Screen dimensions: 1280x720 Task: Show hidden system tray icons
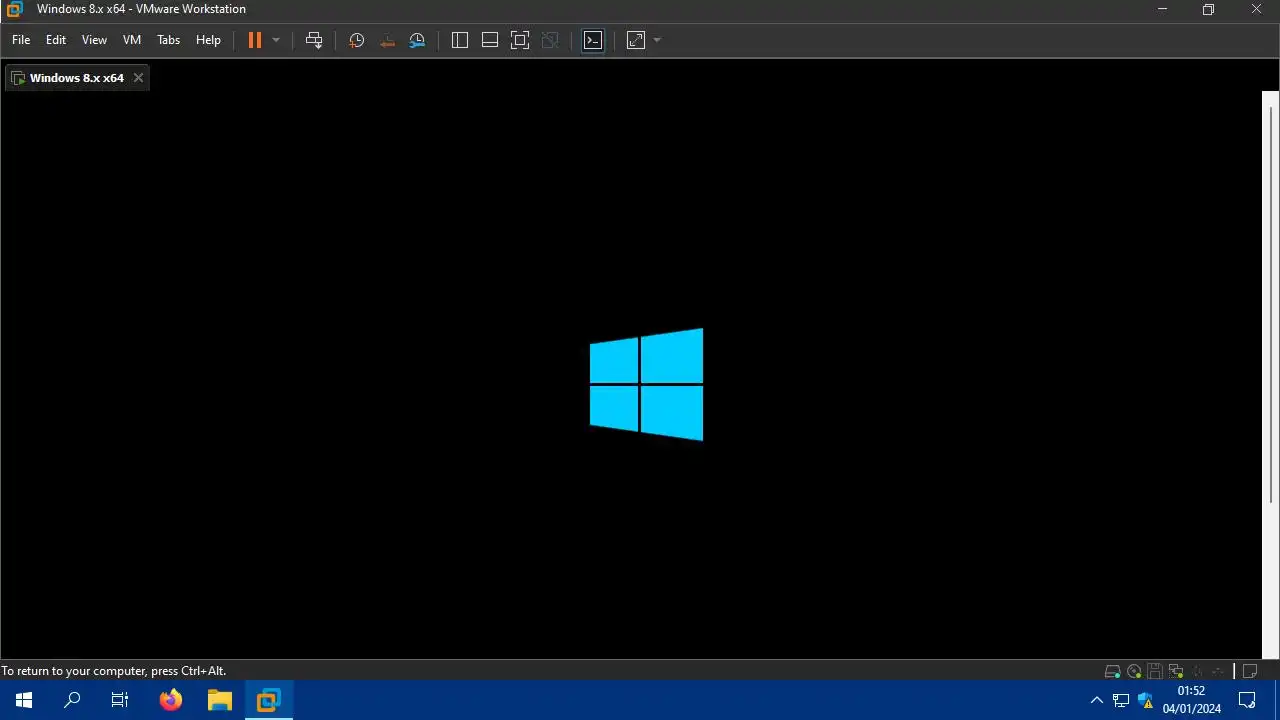pyautogui.click(x=1097, y=700)
